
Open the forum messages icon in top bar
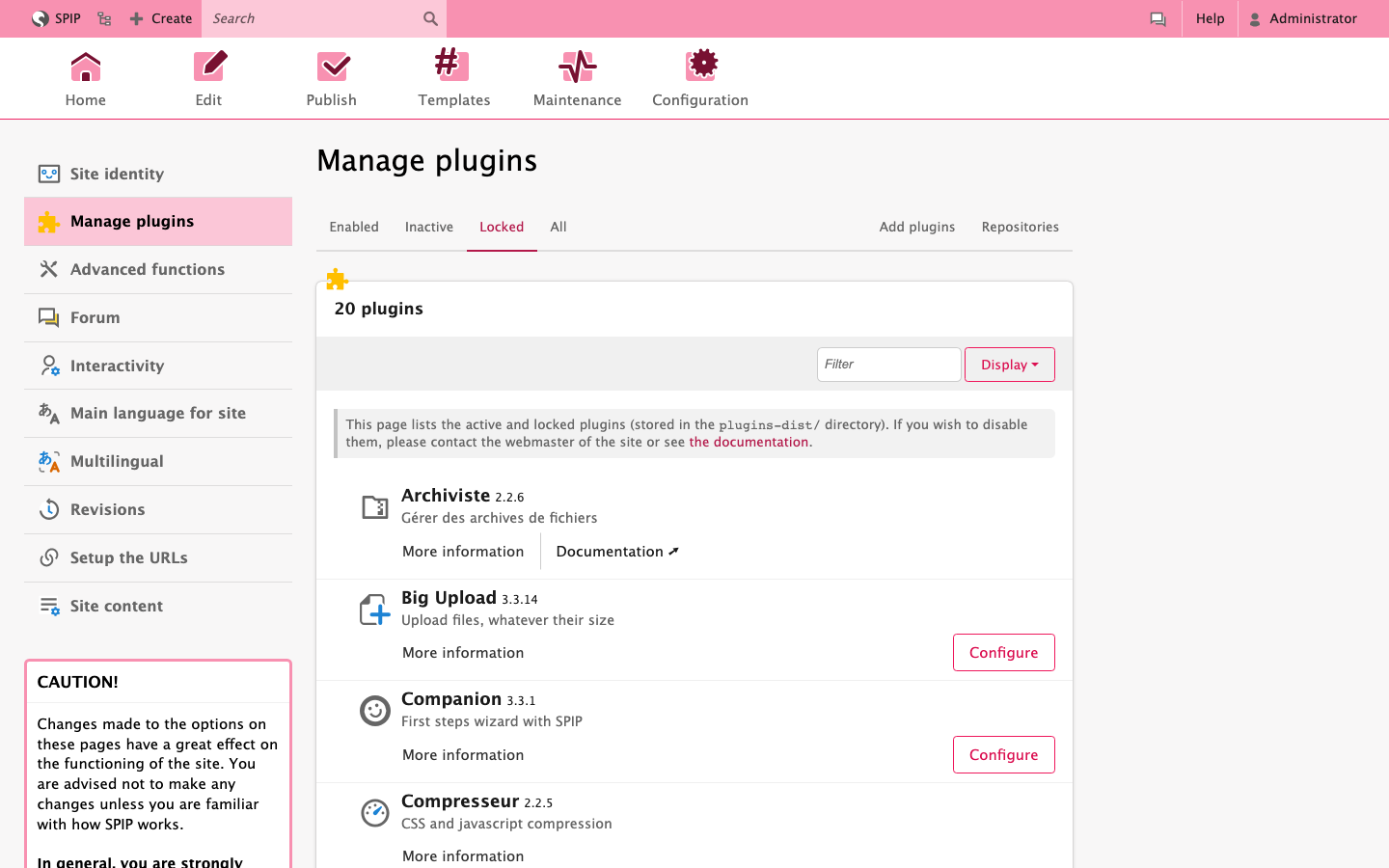point(1157,18)
